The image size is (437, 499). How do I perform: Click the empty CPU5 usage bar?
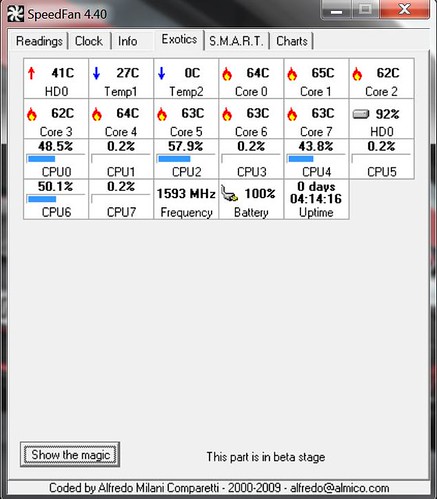tap(381, 159)
